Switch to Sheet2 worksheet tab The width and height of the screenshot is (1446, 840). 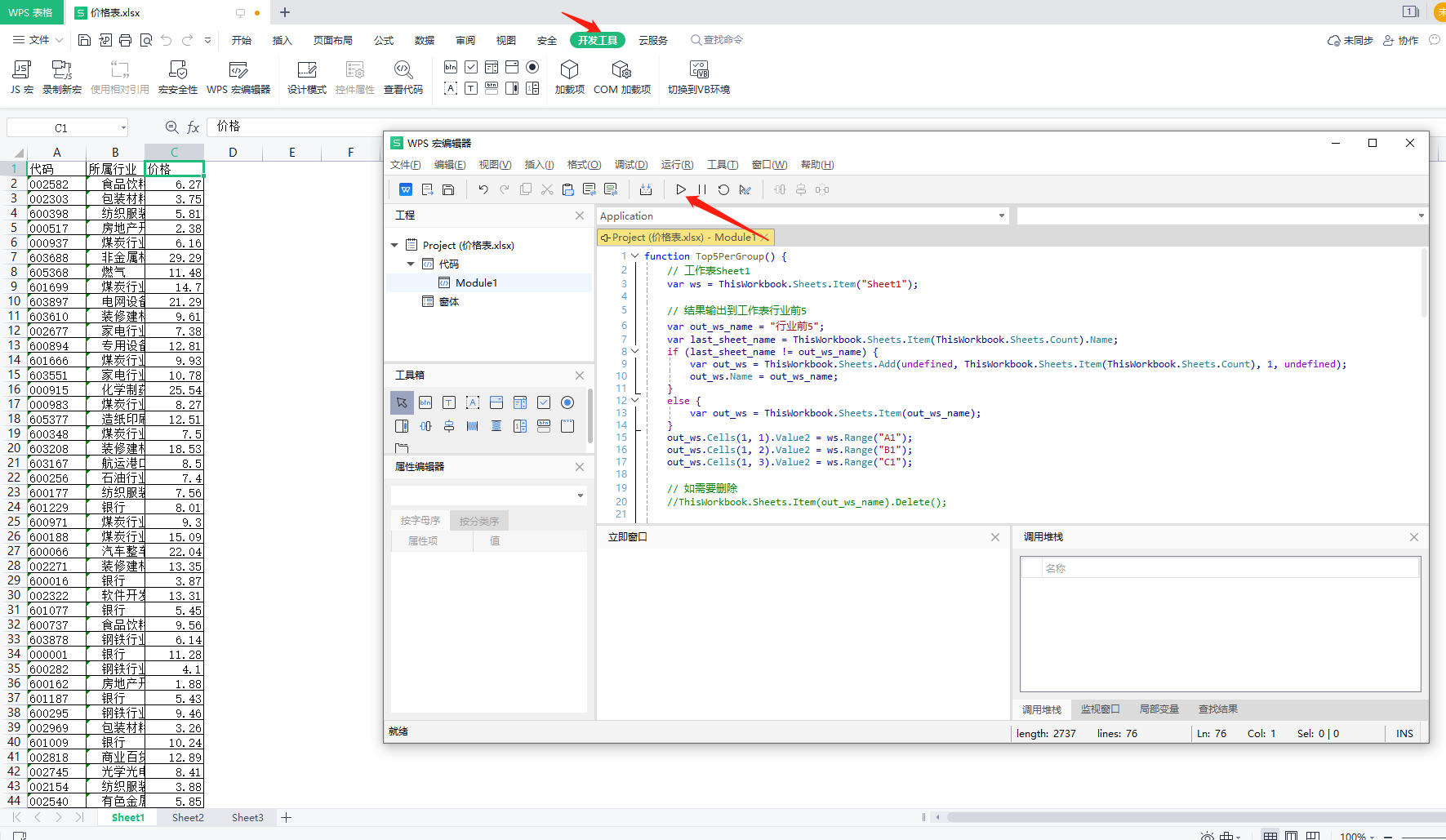[x=188, y=817]
